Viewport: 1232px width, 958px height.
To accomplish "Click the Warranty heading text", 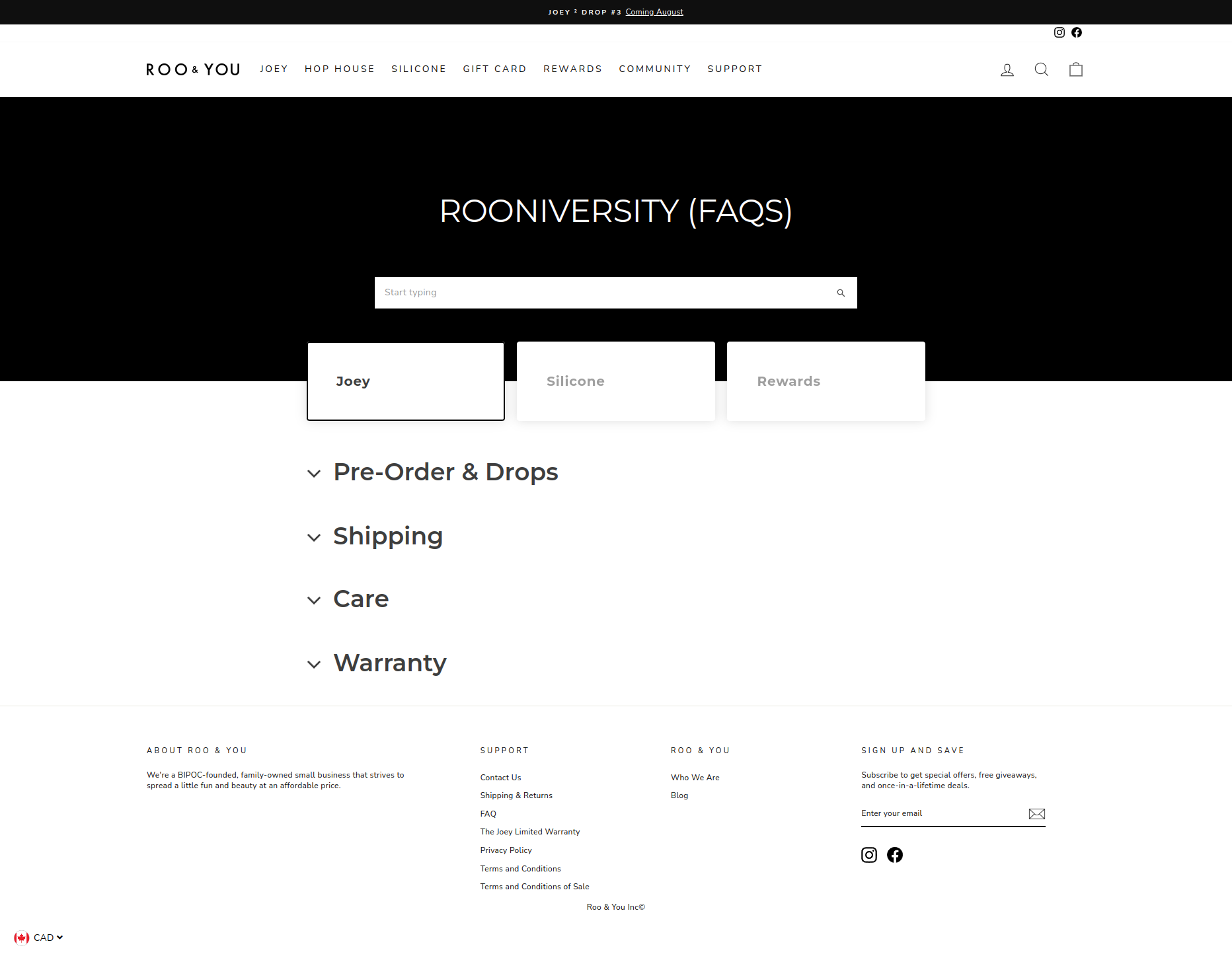I will (x=390, y=663).
